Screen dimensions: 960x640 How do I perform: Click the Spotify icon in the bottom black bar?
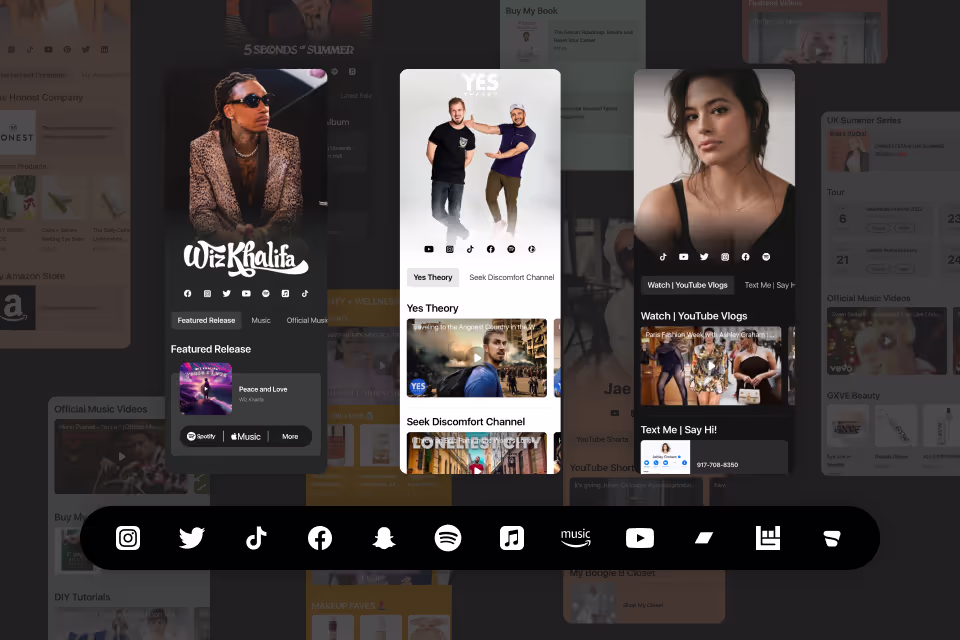pos(448,538)
